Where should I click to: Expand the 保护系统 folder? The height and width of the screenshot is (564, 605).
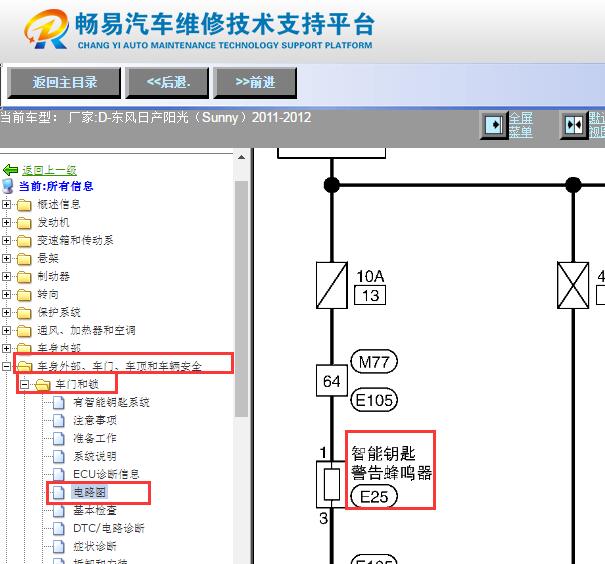tap(6, 312)
